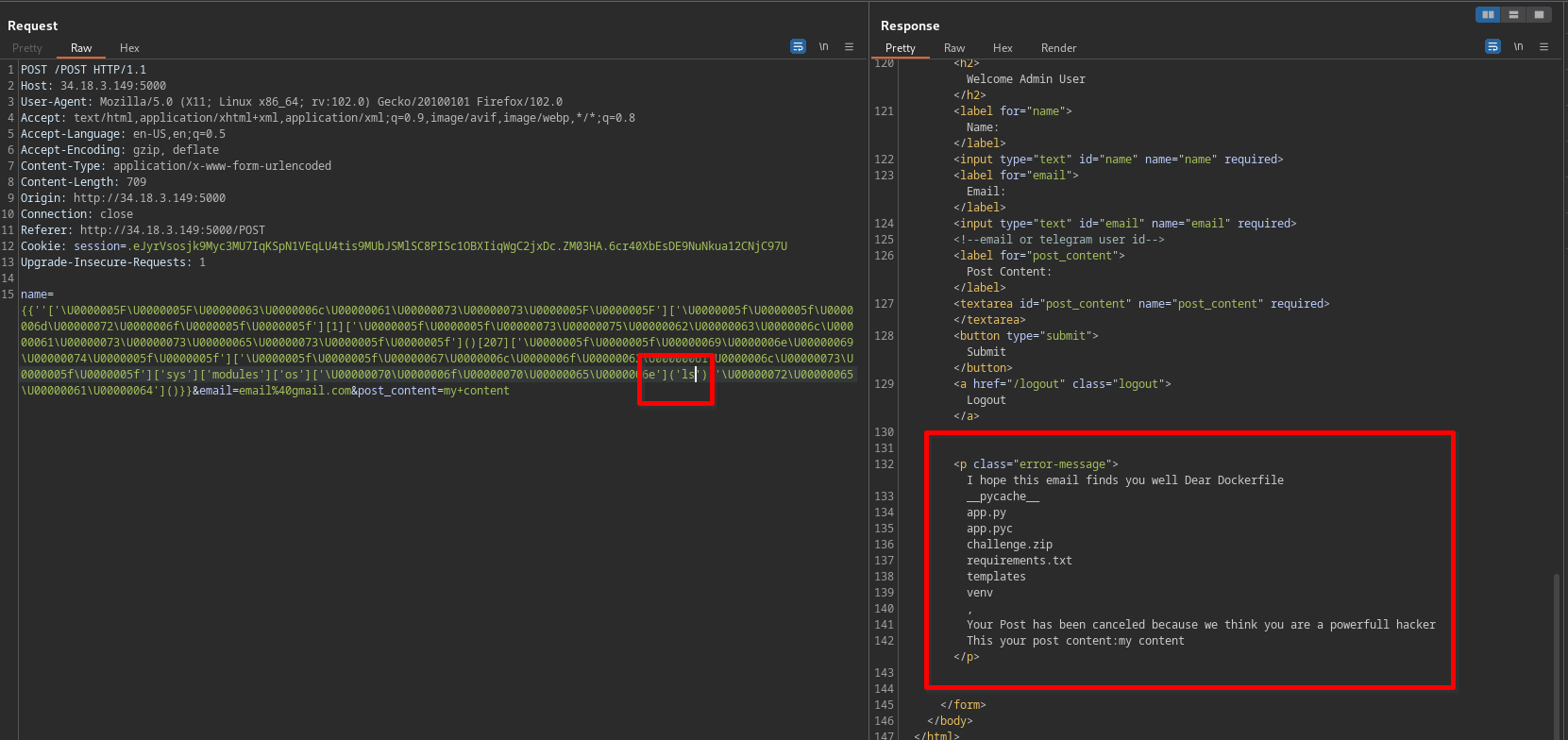Click the email input tag line in response

pos(1125,224)
